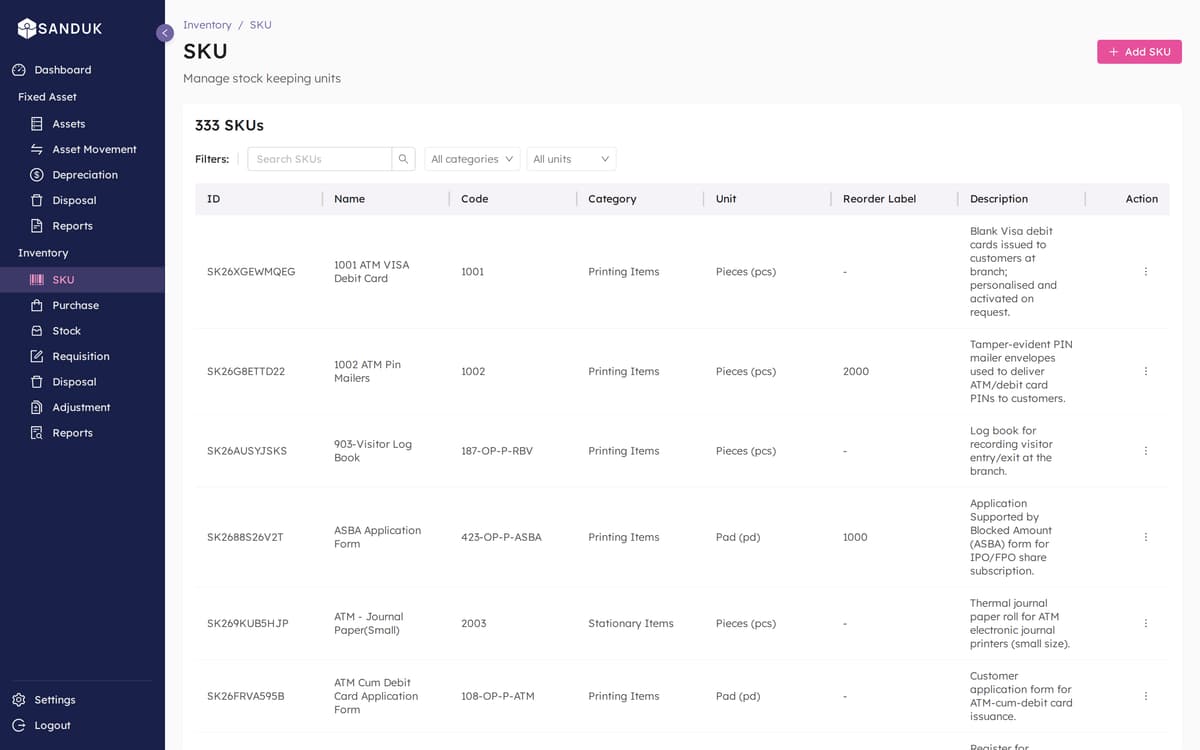Click the Asset Movement arrows icon
Image resolution: width=1200 pixels, height=750 pixels.
click(x=37, y=149)
